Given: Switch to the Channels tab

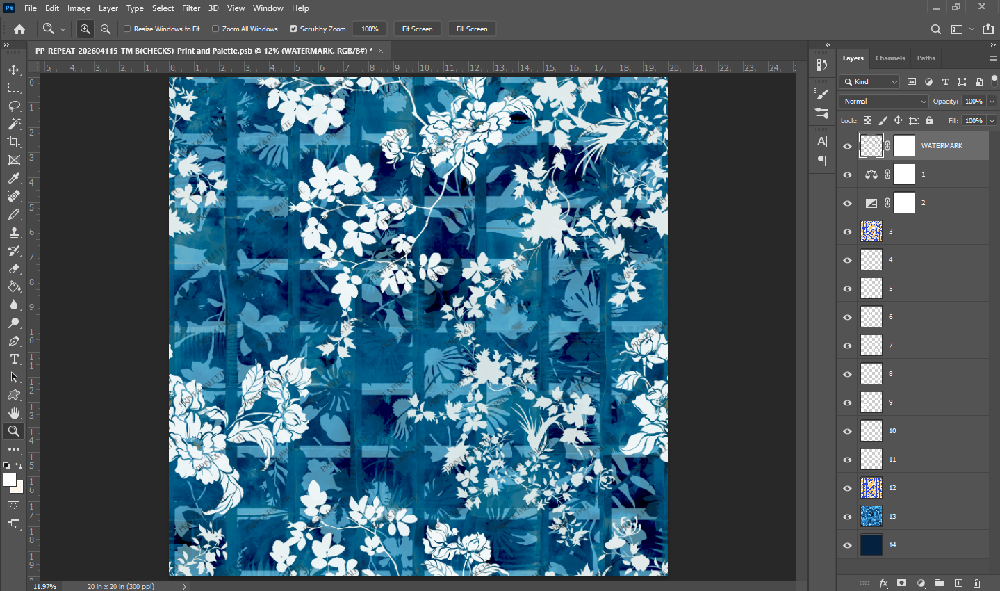Looking at the screenshot, I should pyautogui.click(x=890, y=58).
